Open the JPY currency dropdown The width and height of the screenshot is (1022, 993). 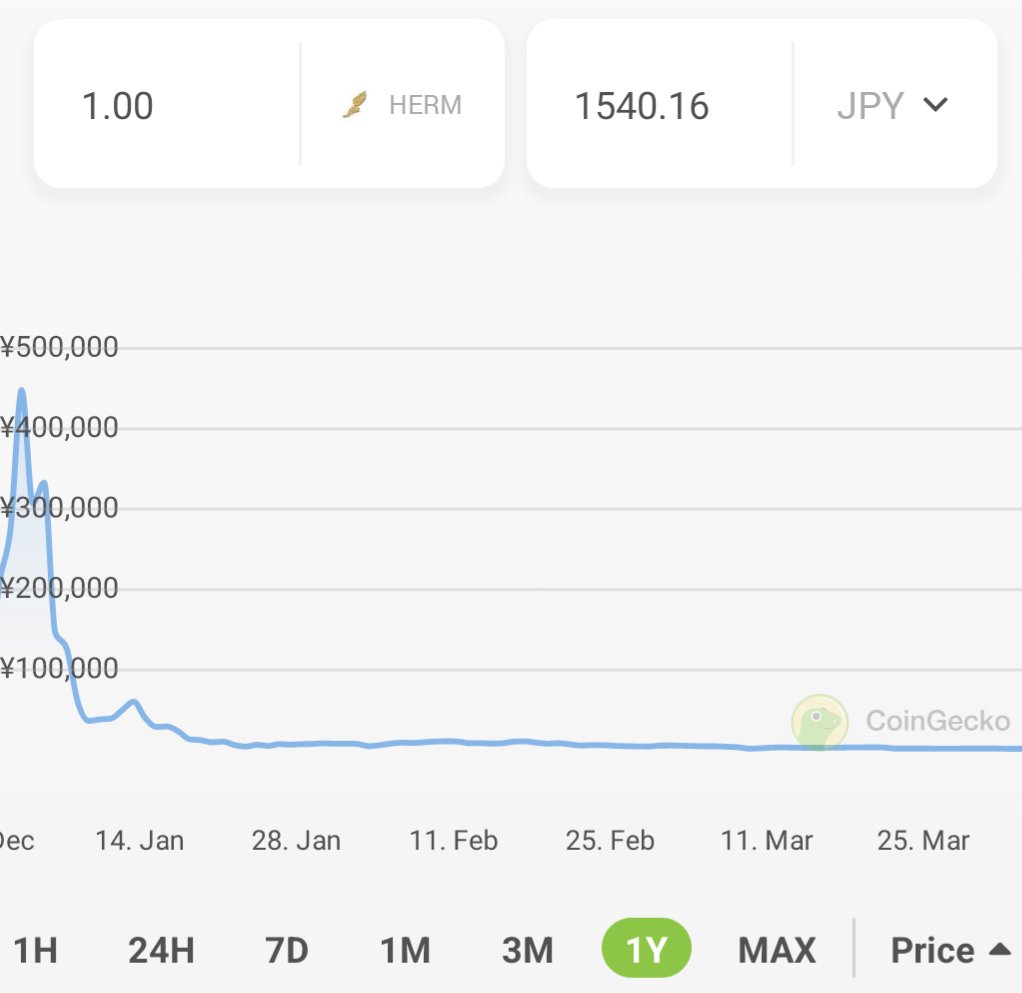pyautogui.click(x=892, y=105)
